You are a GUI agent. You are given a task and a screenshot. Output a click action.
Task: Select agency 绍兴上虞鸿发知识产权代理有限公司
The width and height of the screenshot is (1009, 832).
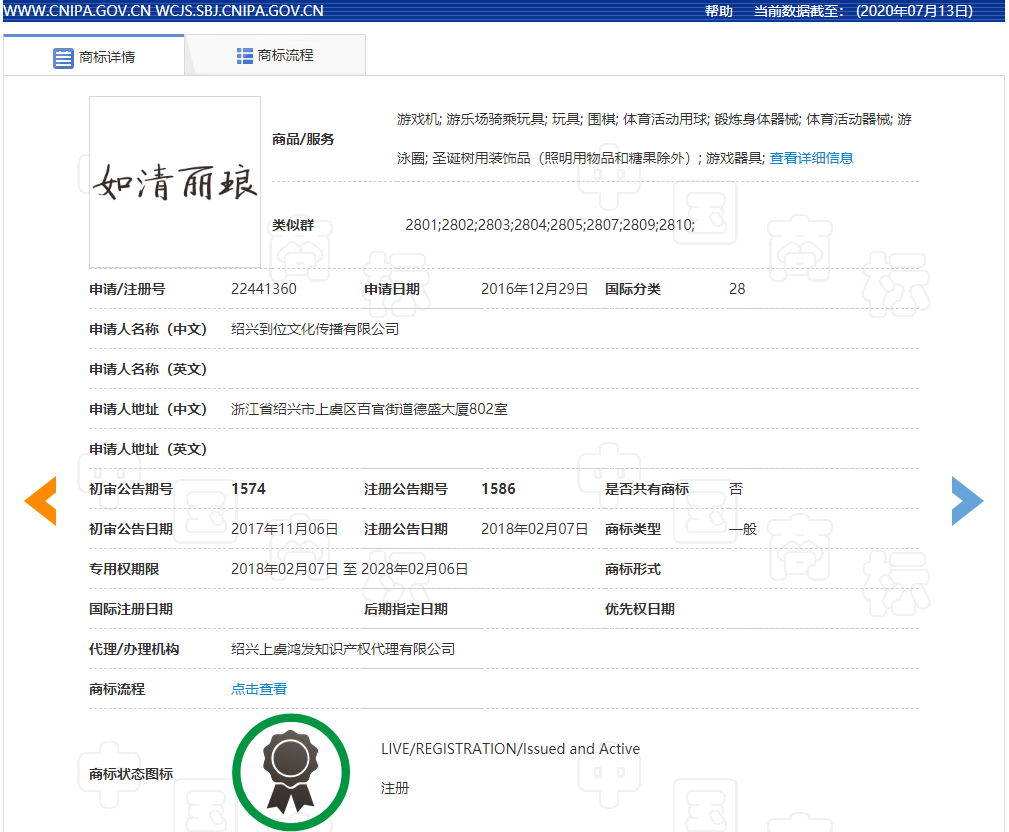tap(343, 649)
